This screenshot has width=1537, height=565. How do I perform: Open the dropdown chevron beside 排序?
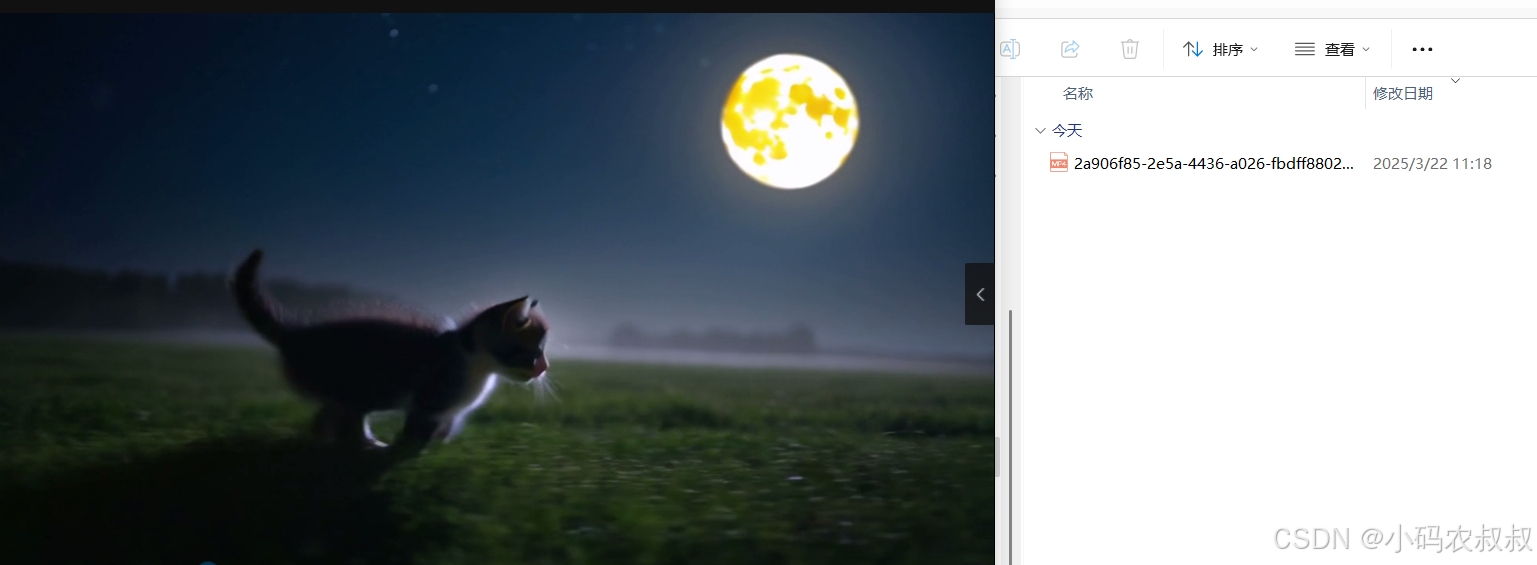click(1254, 50)
